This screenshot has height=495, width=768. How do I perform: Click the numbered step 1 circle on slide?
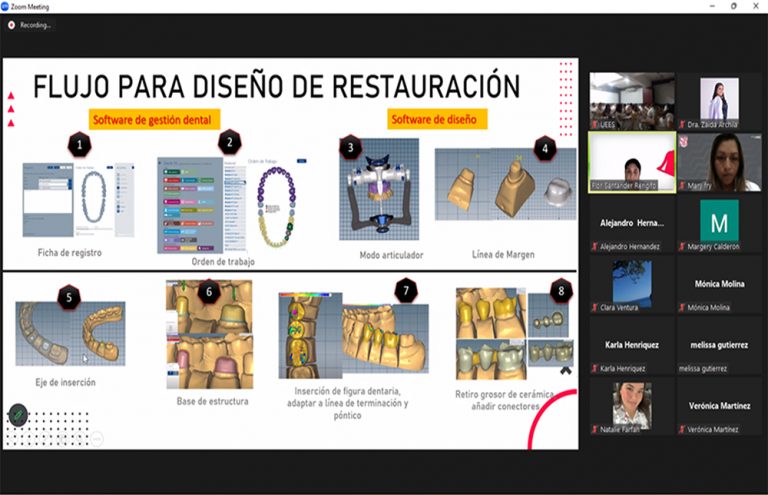point(78,146)
